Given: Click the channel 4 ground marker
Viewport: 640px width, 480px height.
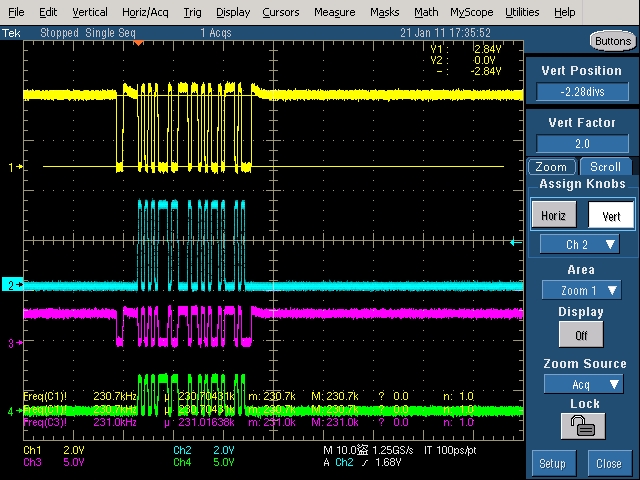Looking at the screenshot, I should [x=16, y=411].
